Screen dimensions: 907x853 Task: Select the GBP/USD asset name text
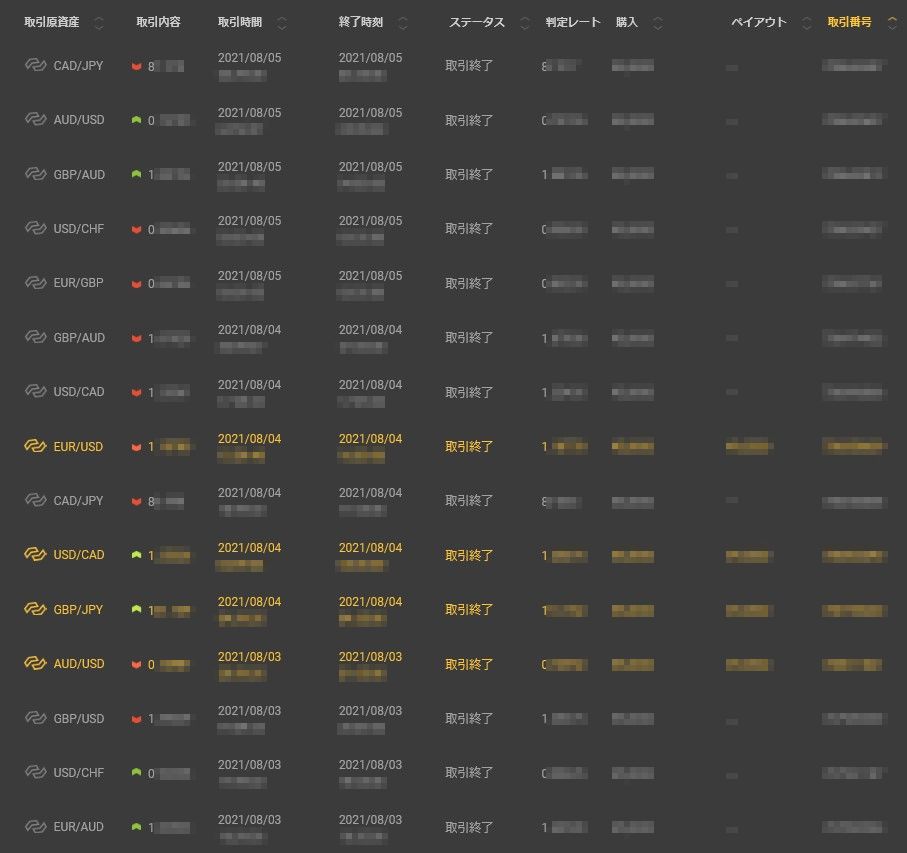[x=79, y=718]
